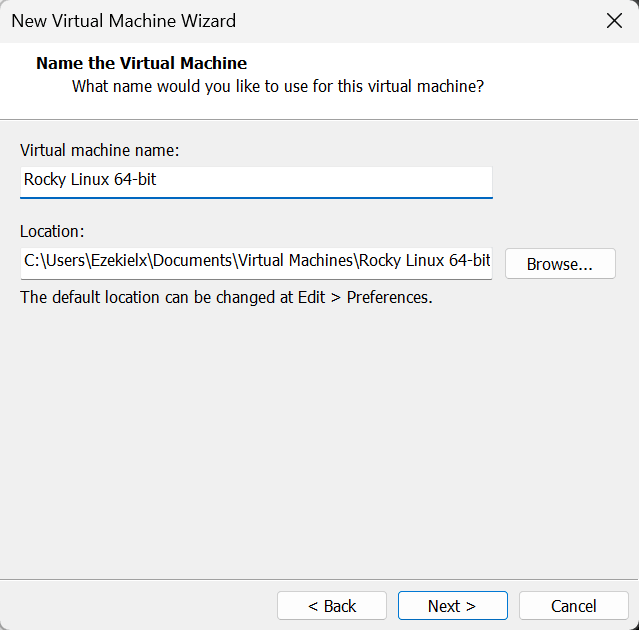This screenshot has height=630, width=639.
Task: Proceed with the Next > button
Action: click(x=452, y=606)
